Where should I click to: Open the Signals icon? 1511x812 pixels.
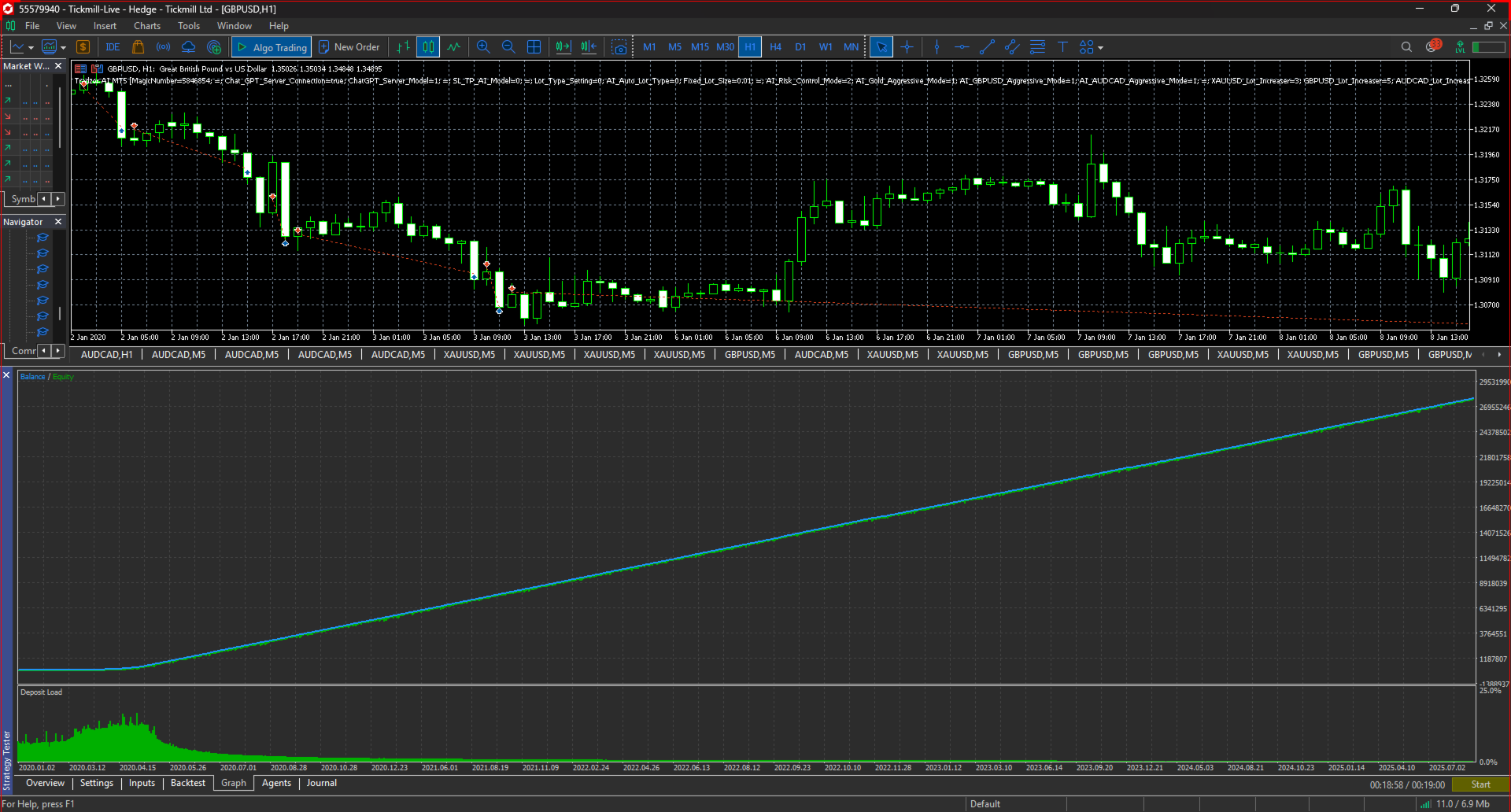coord(164,47)
